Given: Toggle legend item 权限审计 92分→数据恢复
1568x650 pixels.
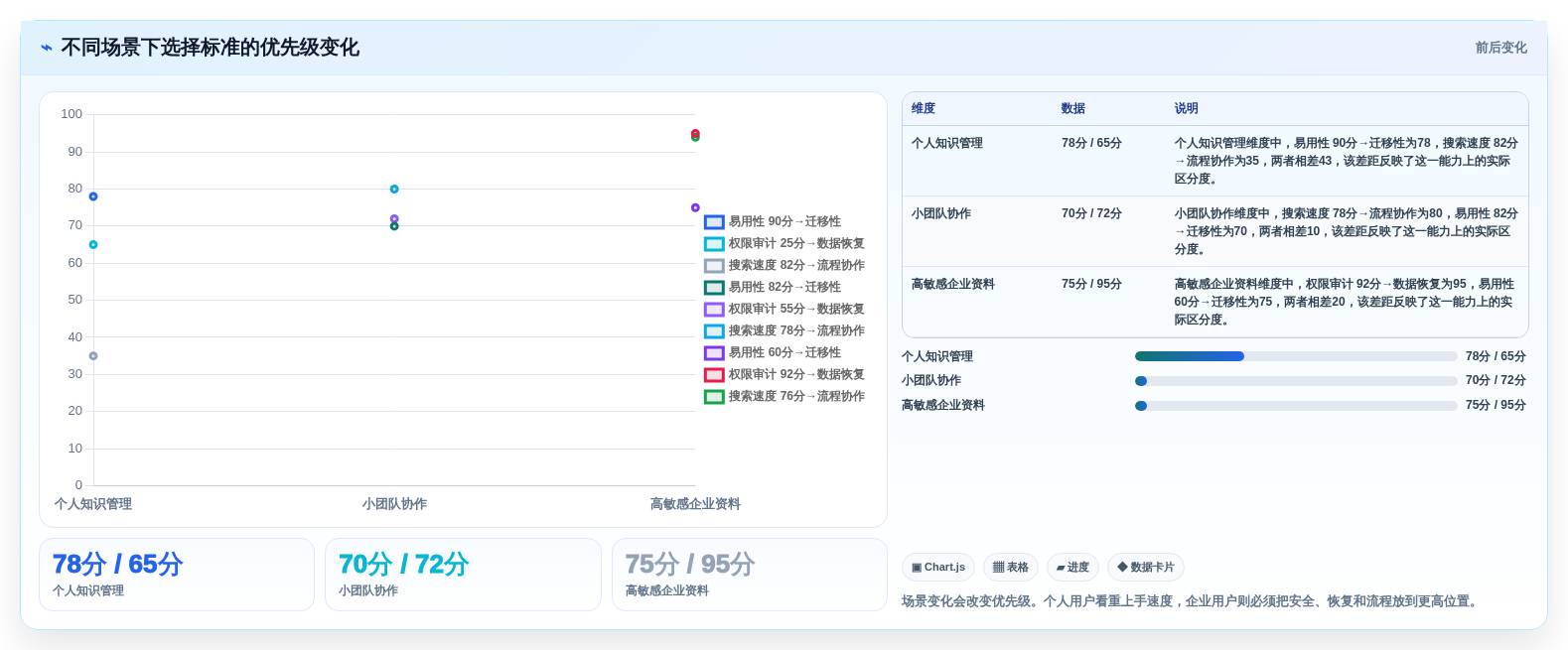Looking at the screenshot, I should pos(784,374).
